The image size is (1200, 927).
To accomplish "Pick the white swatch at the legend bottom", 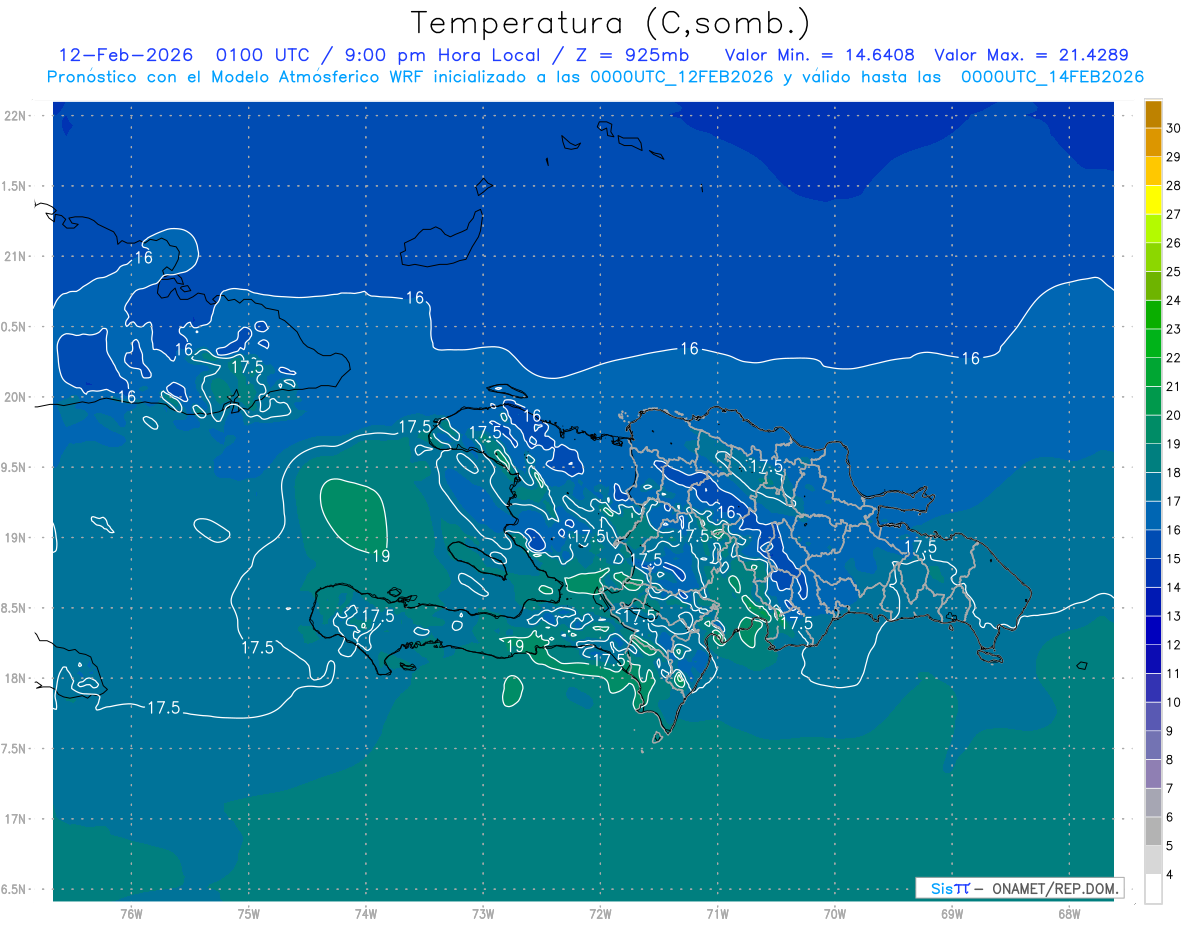I will [x=1153, y=888].
